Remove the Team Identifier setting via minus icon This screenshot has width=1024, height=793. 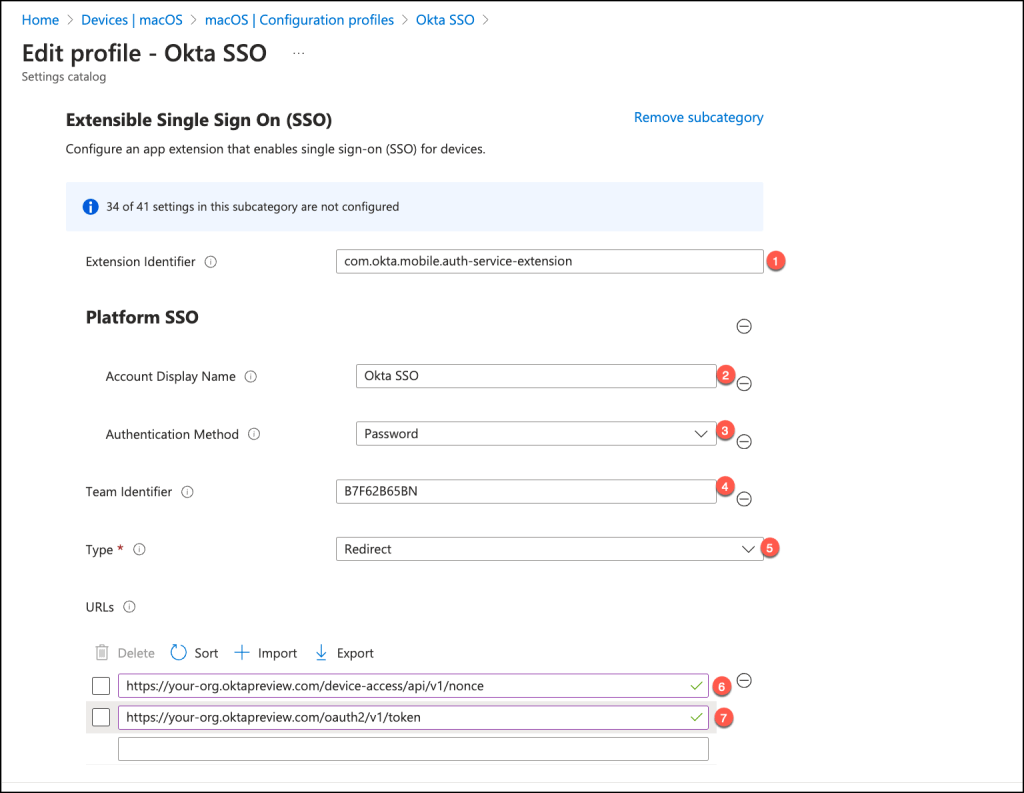coord(744,499)
